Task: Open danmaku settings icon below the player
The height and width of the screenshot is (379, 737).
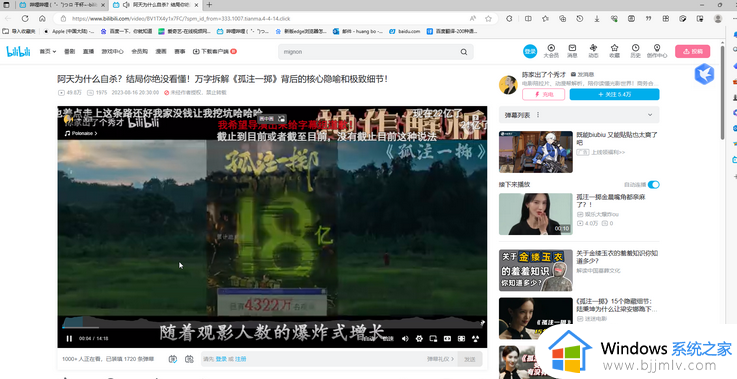Action: tap(189, 359)
